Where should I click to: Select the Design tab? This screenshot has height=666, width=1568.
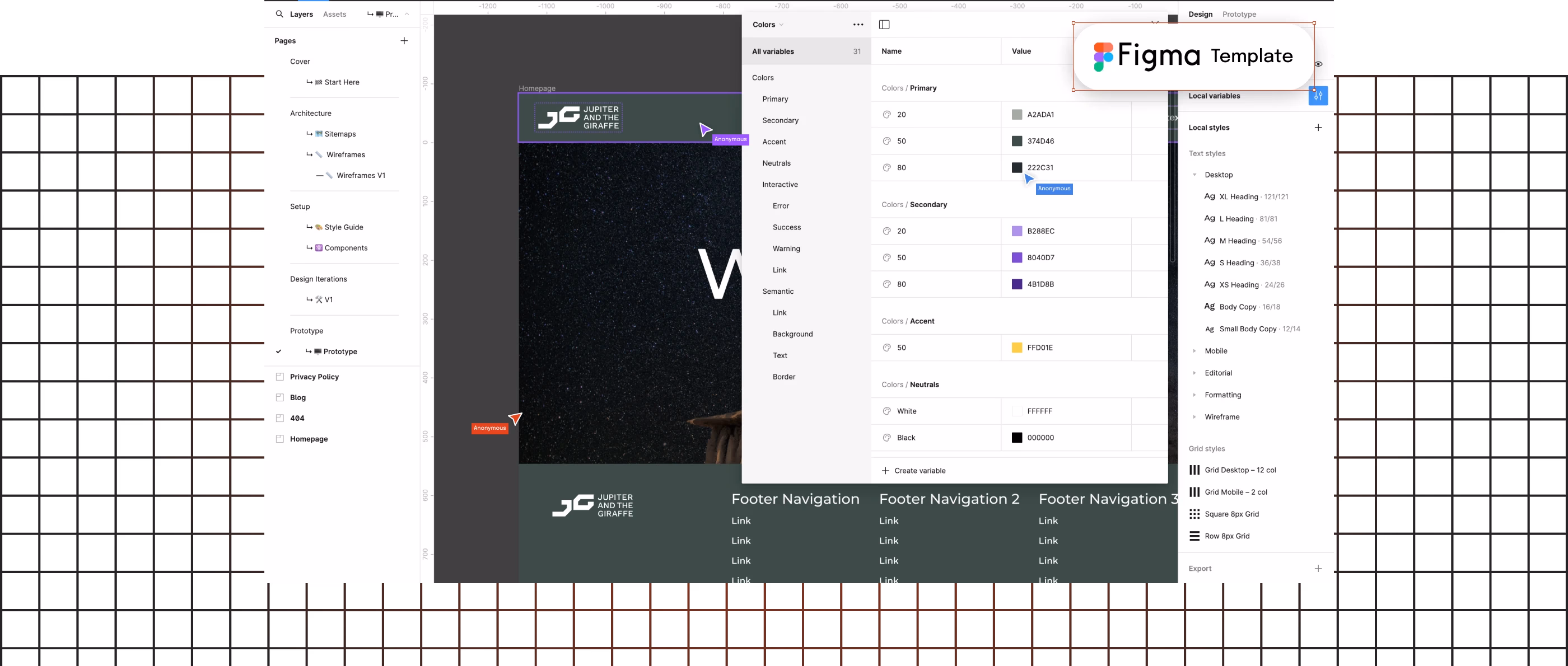(x=1200, y=14)
